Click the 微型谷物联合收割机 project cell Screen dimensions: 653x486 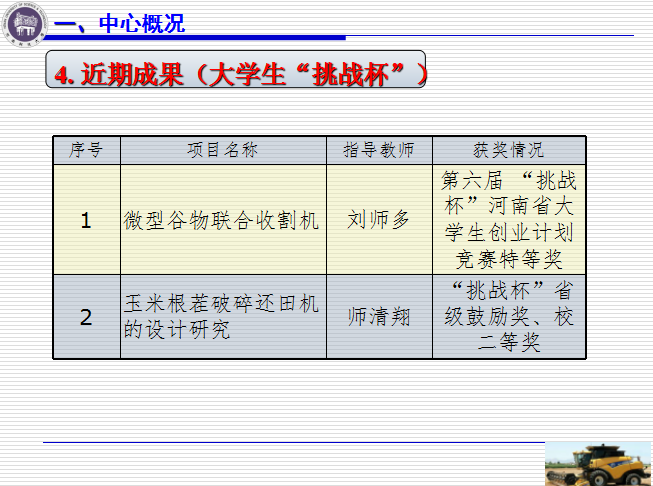(x=222, y=220)
